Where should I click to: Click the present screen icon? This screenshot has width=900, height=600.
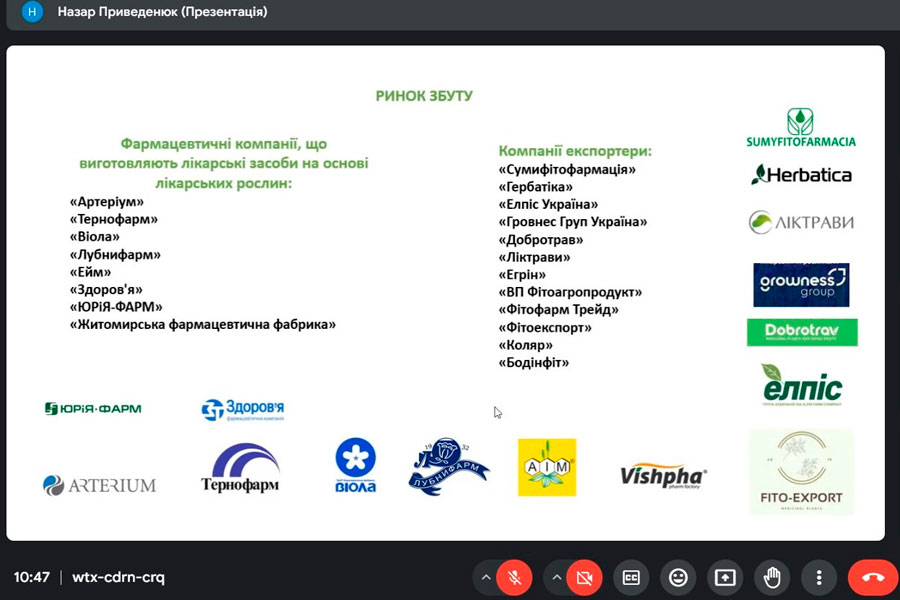pyautogui.click(x=725, y=577)
